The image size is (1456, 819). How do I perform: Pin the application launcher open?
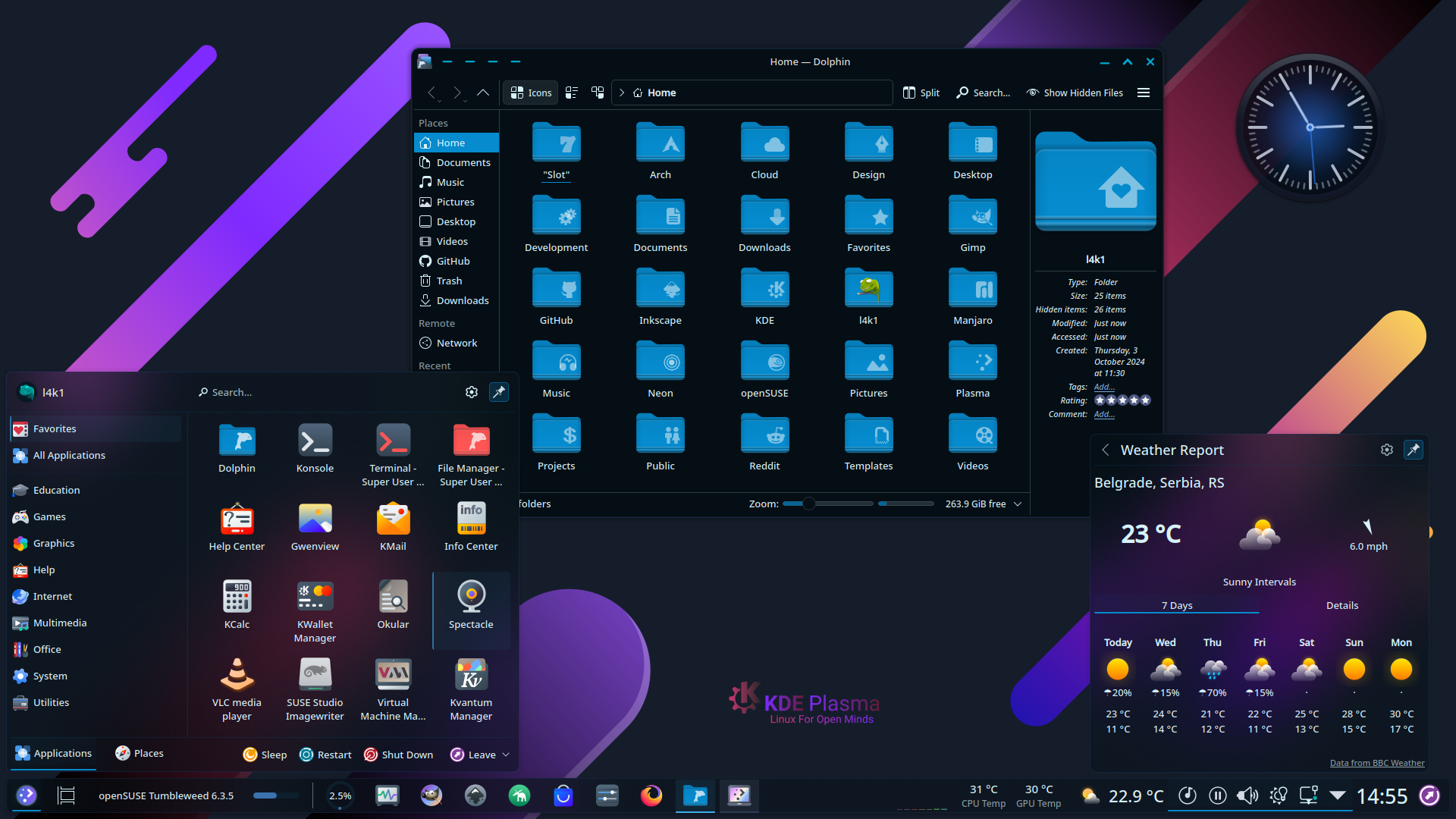click(x=499, y=392)
